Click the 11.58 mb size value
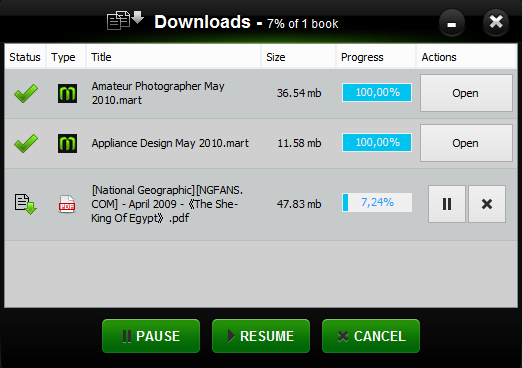The image size is (522, 368). pyautogui.click(x=299, y=143)
